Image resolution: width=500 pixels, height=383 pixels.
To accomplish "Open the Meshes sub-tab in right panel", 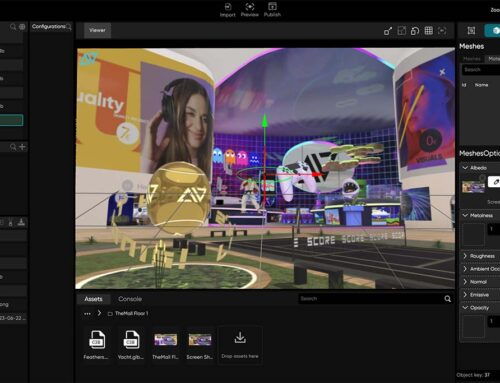I will 472,59.
